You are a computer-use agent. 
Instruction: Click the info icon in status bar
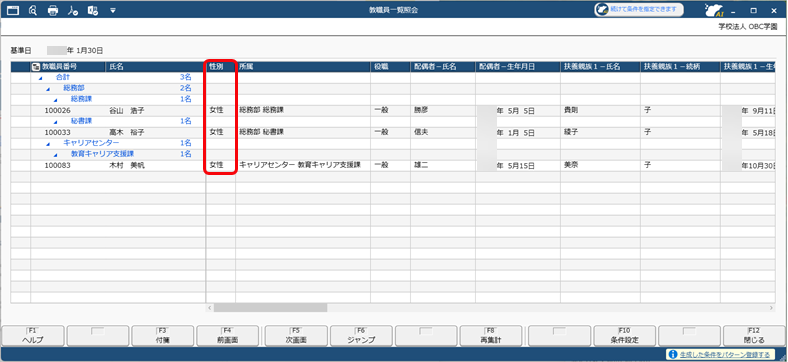(x=673, y=354)
